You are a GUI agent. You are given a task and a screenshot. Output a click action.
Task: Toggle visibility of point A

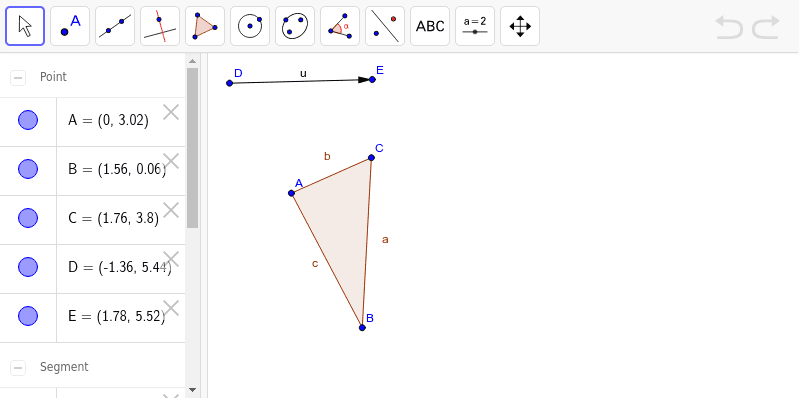28,120
